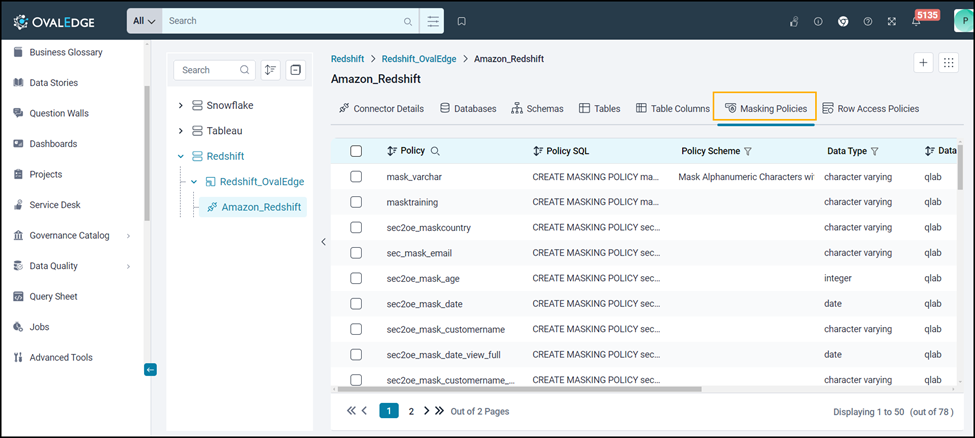Select Amazon_Redshift in the tree

coord(253,207)
